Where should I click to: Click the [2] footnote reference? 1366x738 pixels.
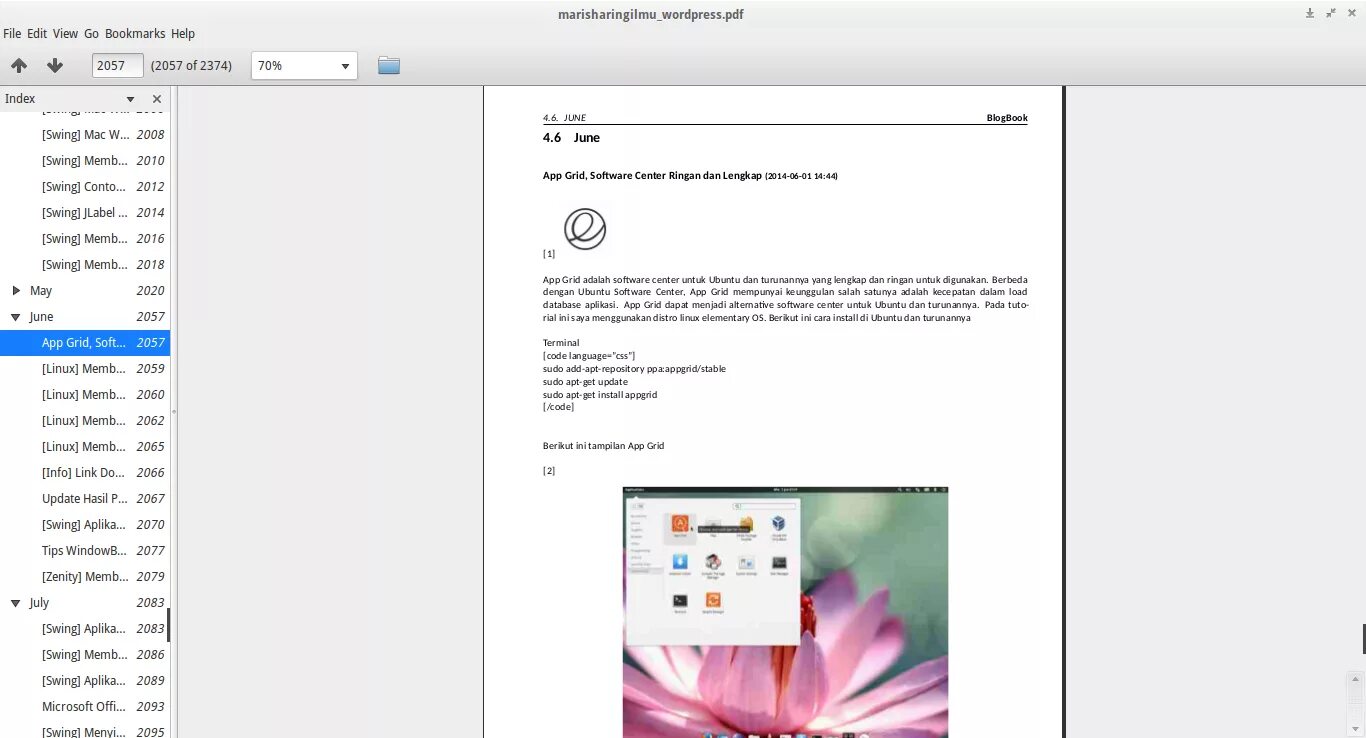pyautogui.click(x=549, y=471)
